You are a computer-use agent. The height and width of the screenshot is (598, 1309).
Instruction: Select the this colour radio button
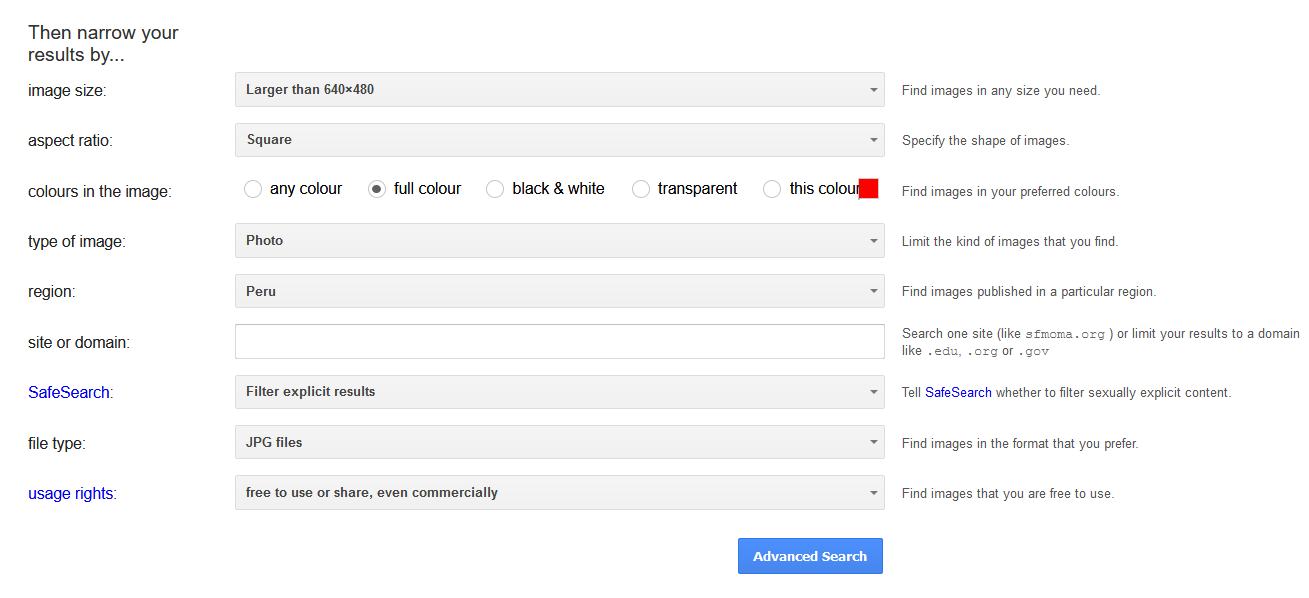[772, 189]
